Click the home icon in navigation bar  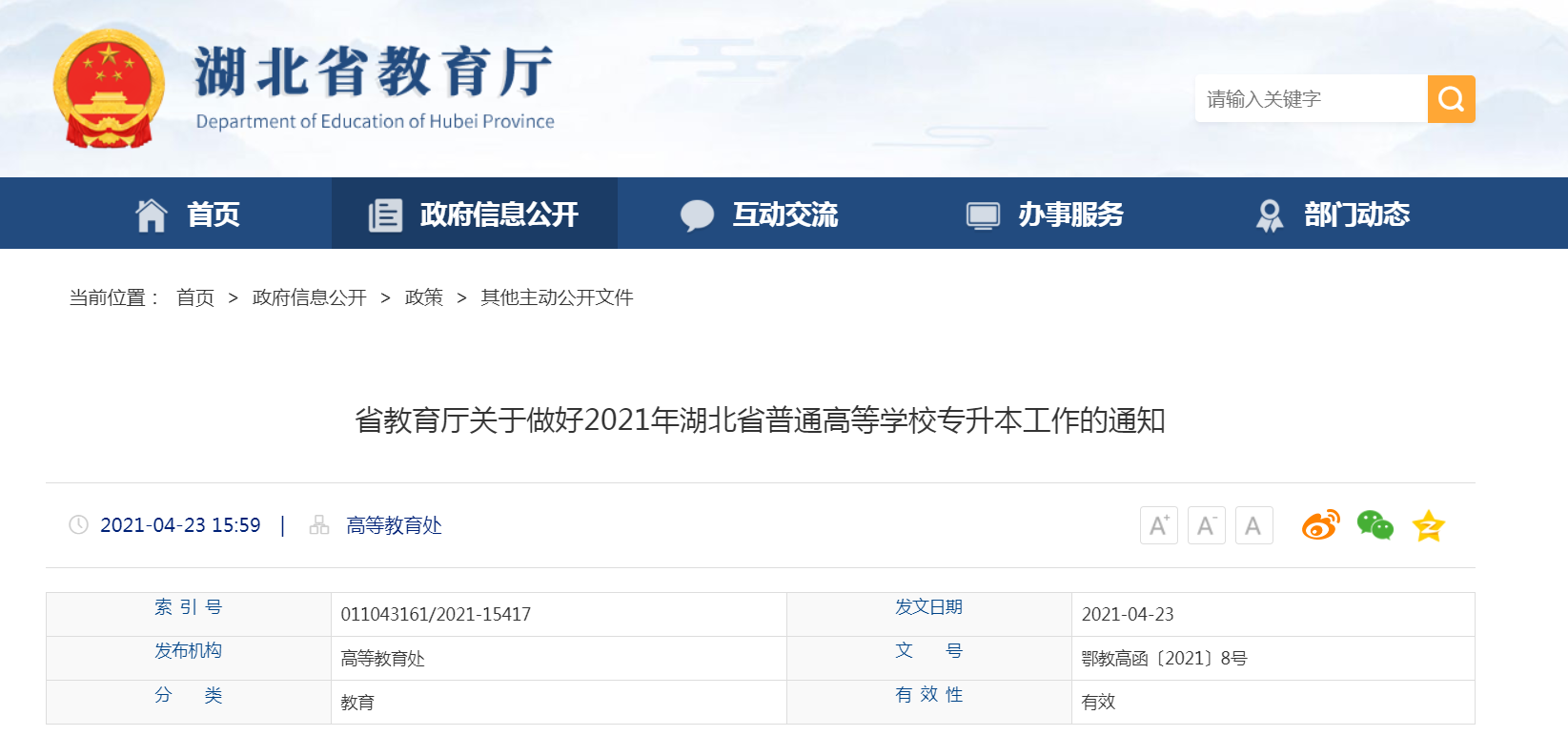pyautogui.click(x=152, y=215)
